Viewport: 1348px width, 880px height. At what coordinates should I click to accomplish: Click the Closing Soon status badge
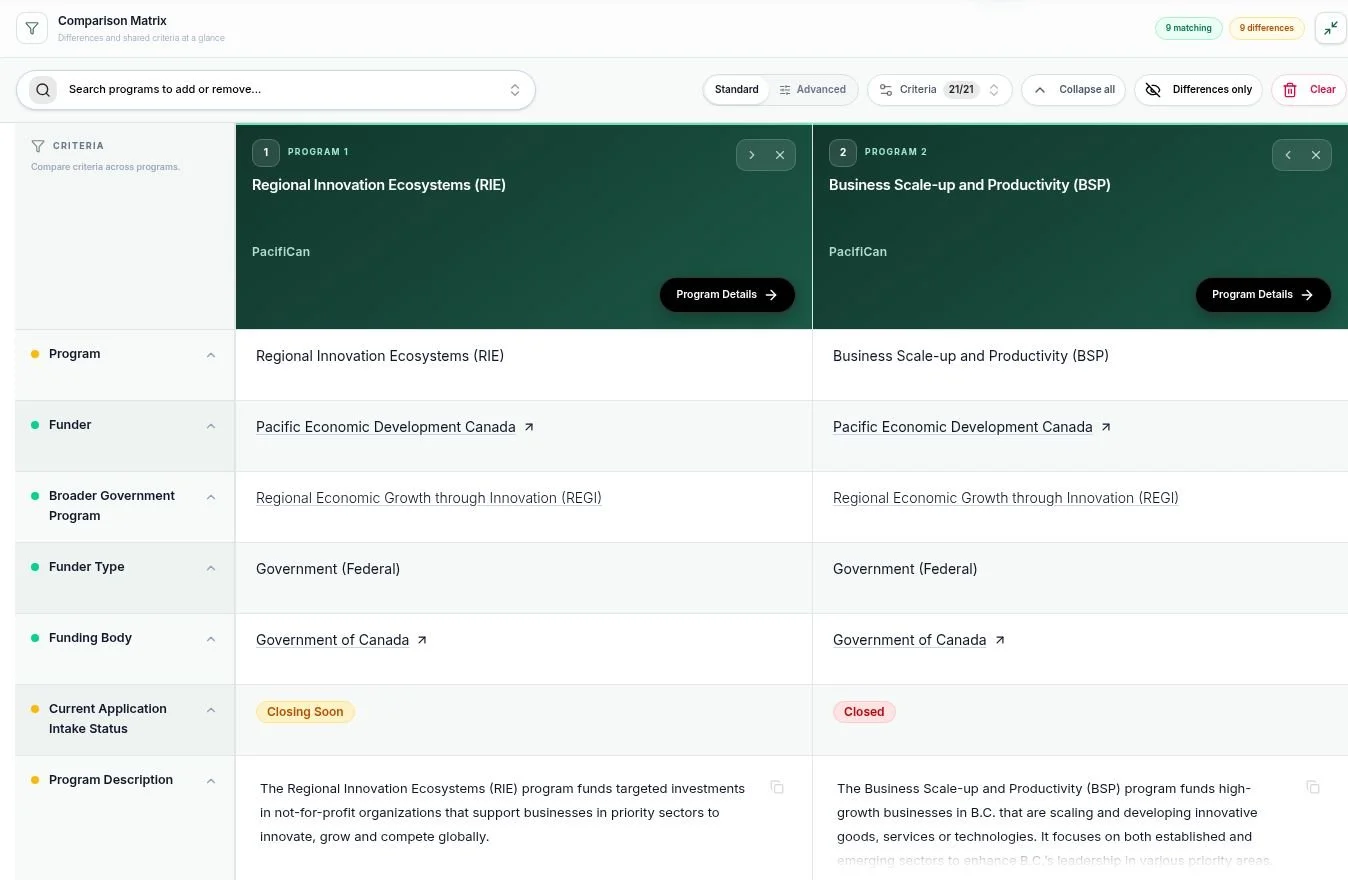click(x=305, y=712)
